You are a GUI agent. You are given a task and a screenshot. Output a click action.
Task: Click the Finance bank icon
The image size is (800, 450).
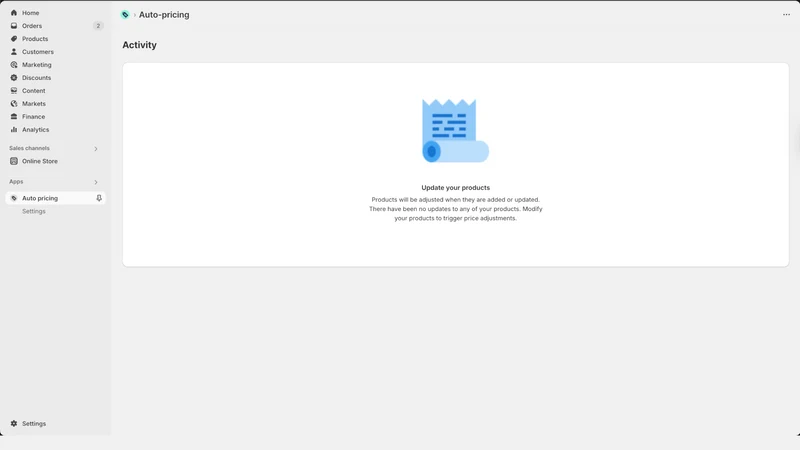(14, 117)
